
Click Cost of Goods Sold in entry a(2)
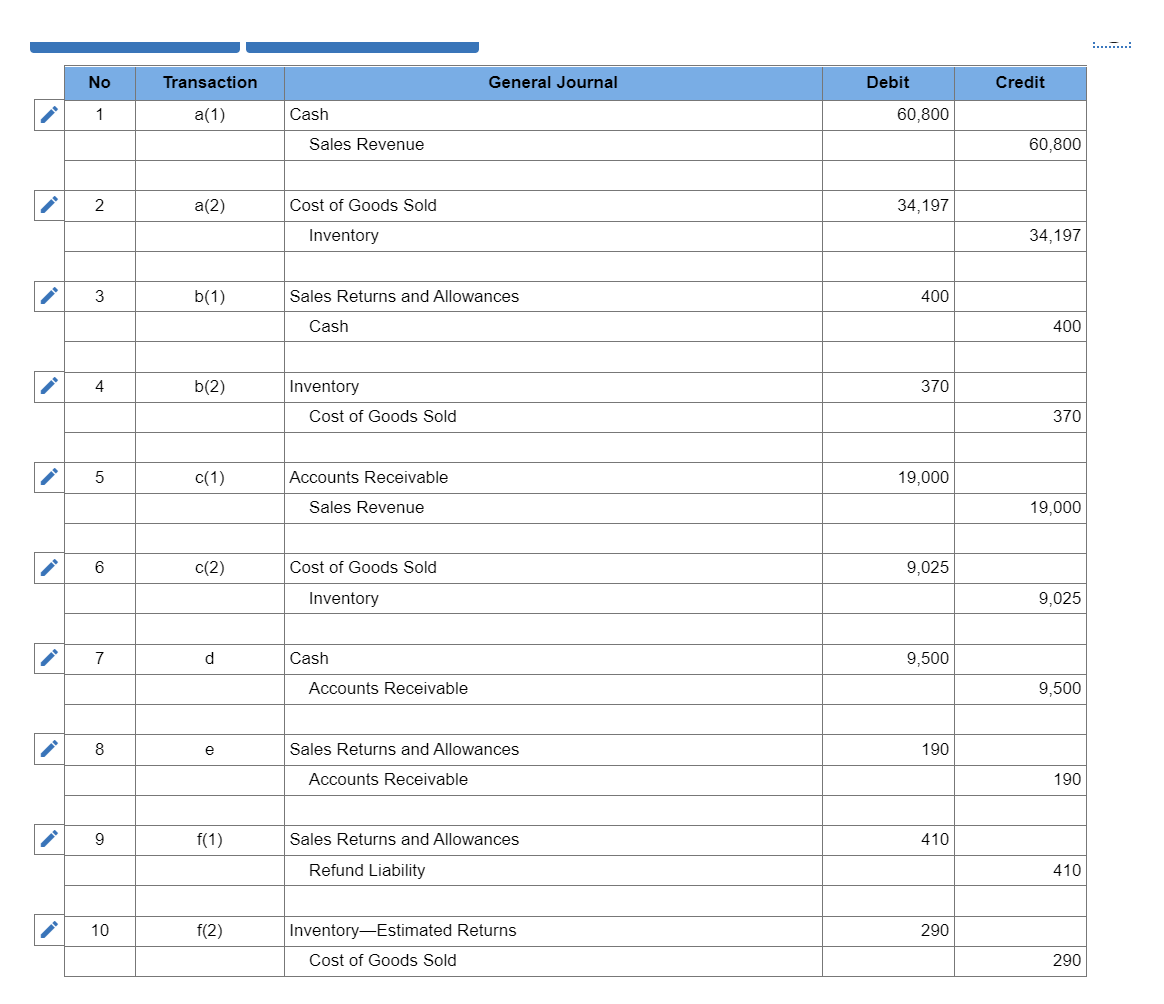pyautogui.click(x=363, y=206)
